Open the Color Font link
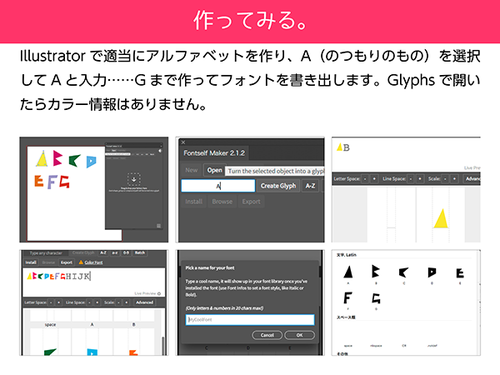The width and height of the screenshot is (500, 375). 94,262
